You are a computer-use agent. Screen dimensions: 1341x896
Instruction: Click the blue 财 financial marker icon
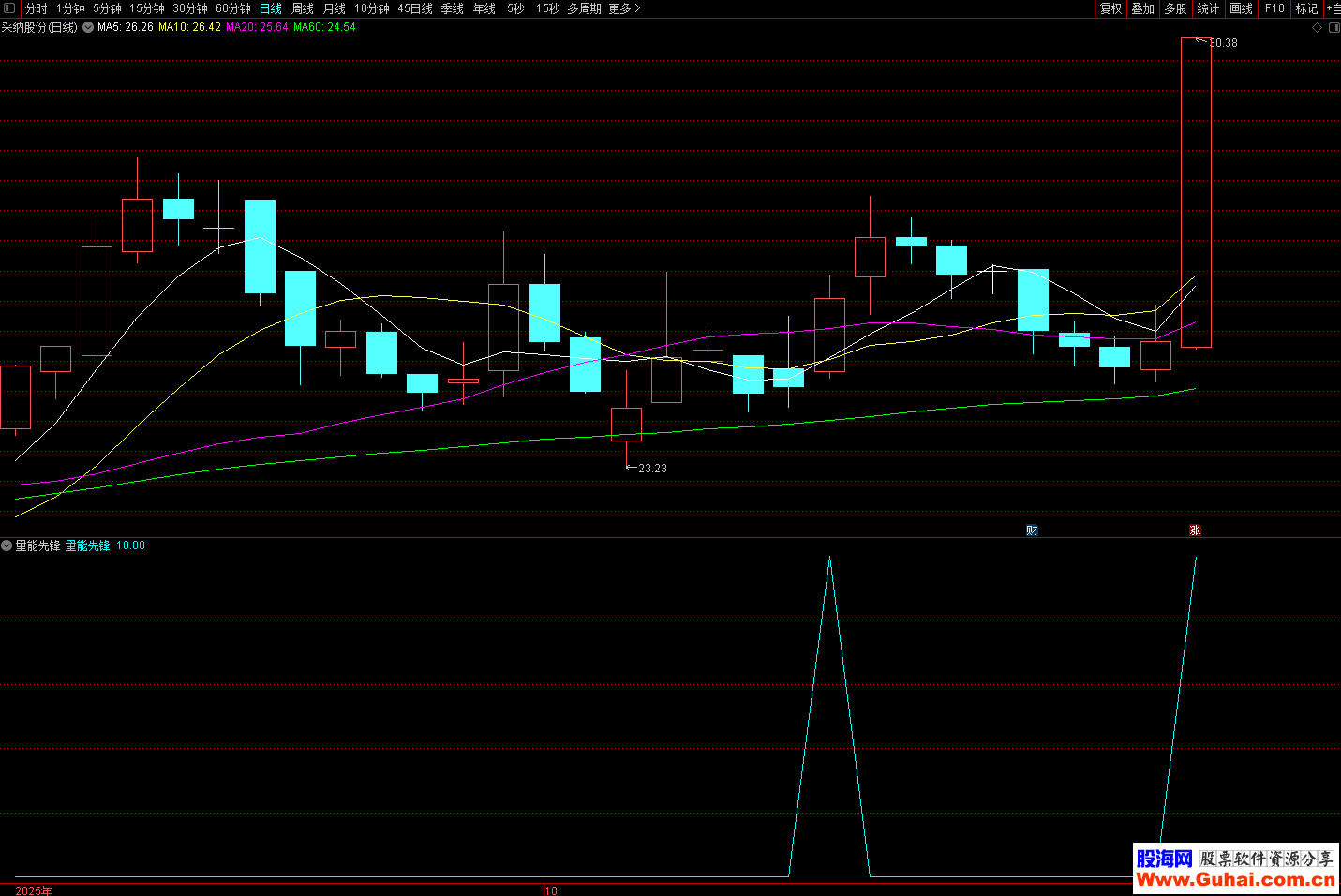click(1032, 530)
